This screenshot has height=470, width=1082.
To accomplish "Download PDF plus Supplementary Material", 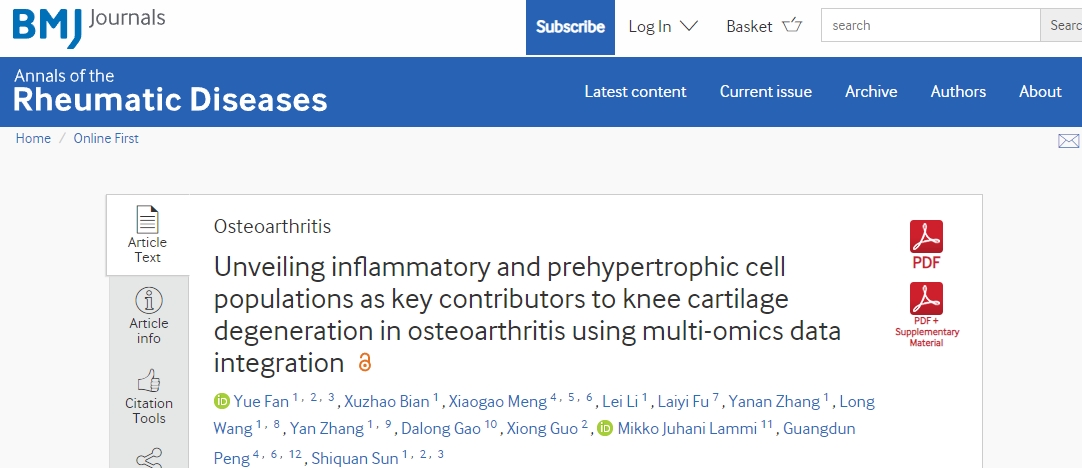I will [926, 299].
